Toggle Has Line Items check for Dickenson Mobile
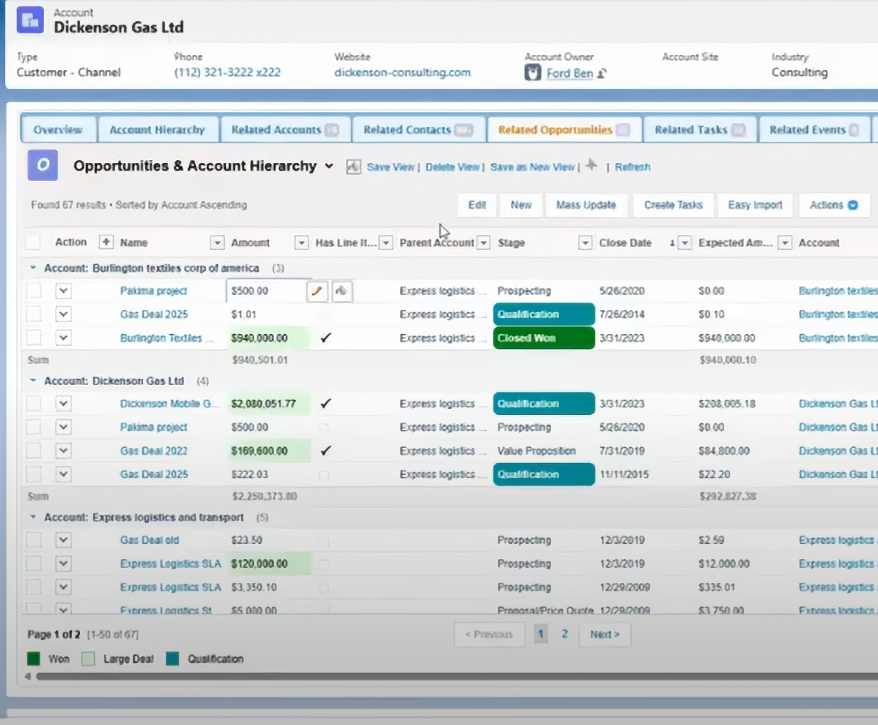 pos(325,403)
